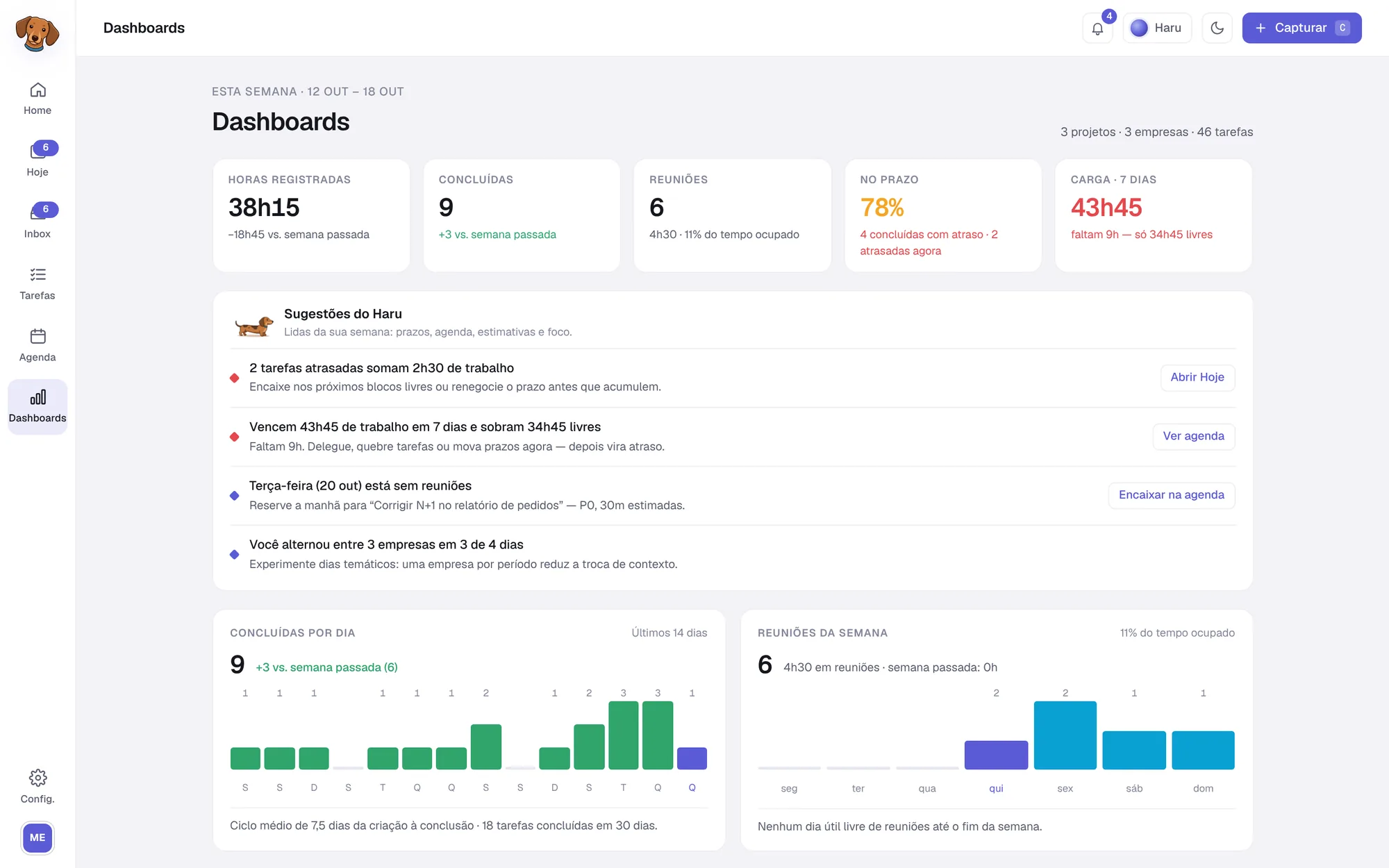
Task: Click the Haru dachshund image in Sugestões
Action: tap(253, 325)
